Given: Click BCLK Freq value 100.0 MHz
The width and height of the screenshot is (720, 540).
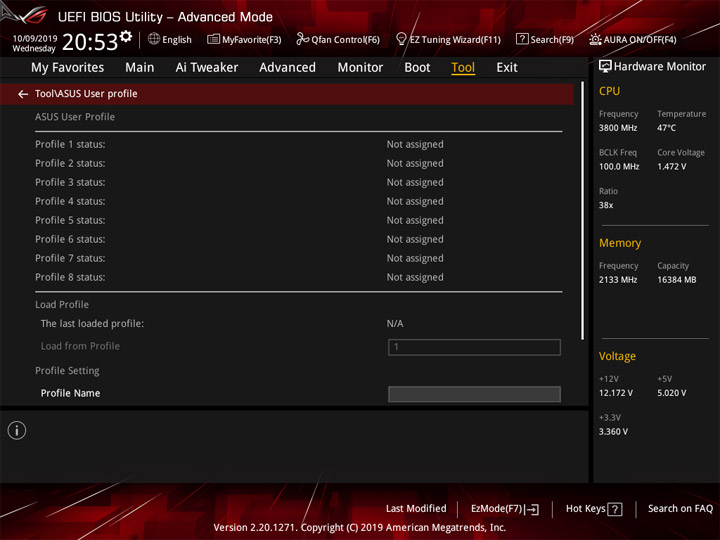Looking at the screenshot, I should (x=619, y=167).
